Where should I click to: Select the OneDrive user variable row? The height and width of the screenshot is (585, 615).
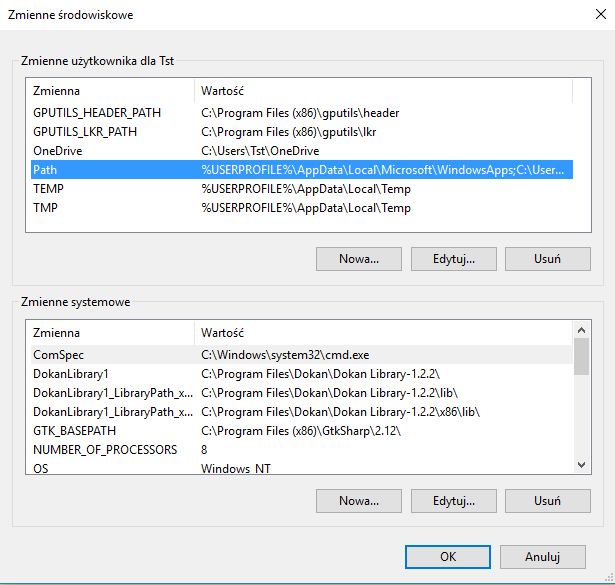302,151
